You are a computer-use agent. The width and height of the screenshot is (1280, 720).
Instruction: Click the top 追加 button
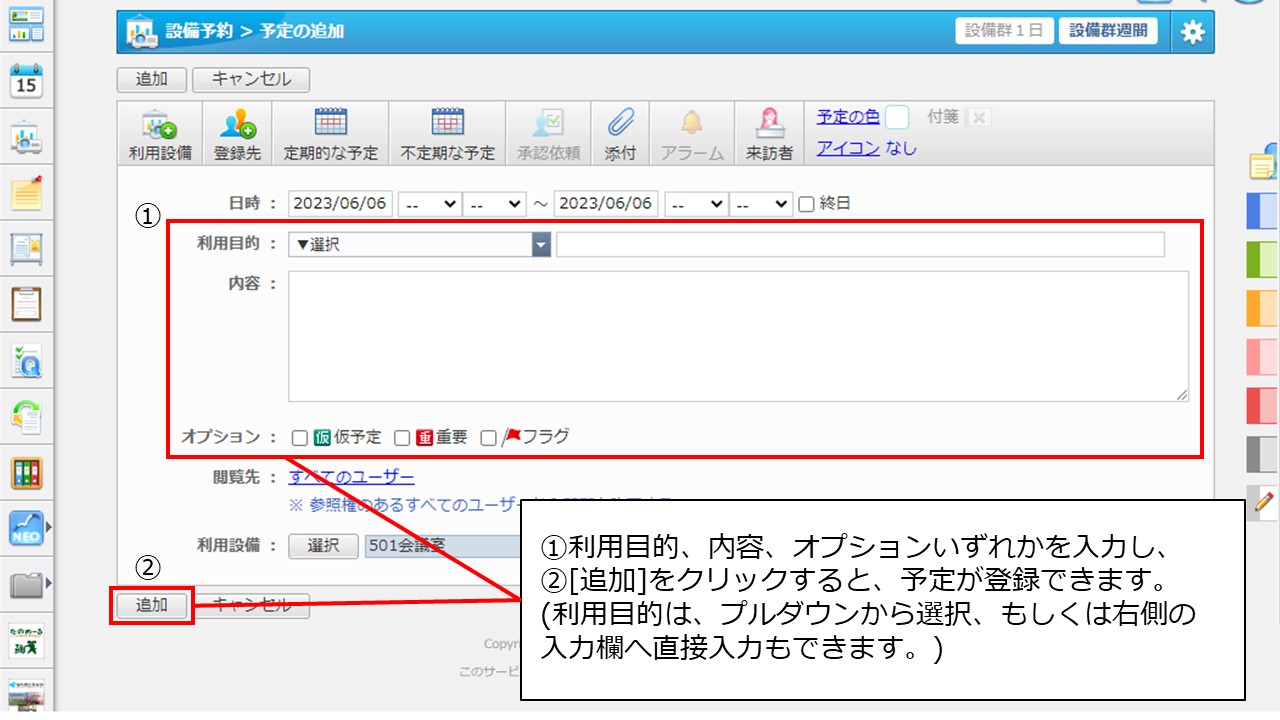pos(151,80)
